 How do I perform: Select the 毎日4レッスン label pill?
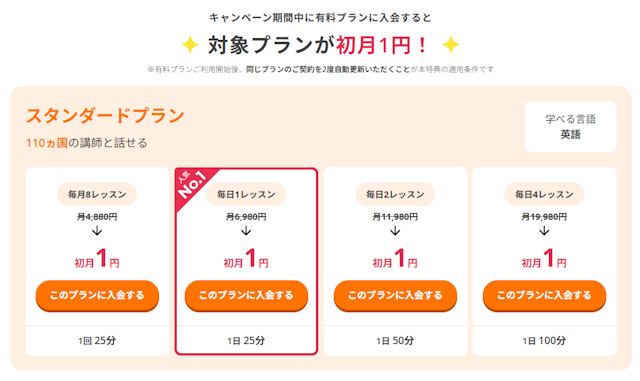544,194
